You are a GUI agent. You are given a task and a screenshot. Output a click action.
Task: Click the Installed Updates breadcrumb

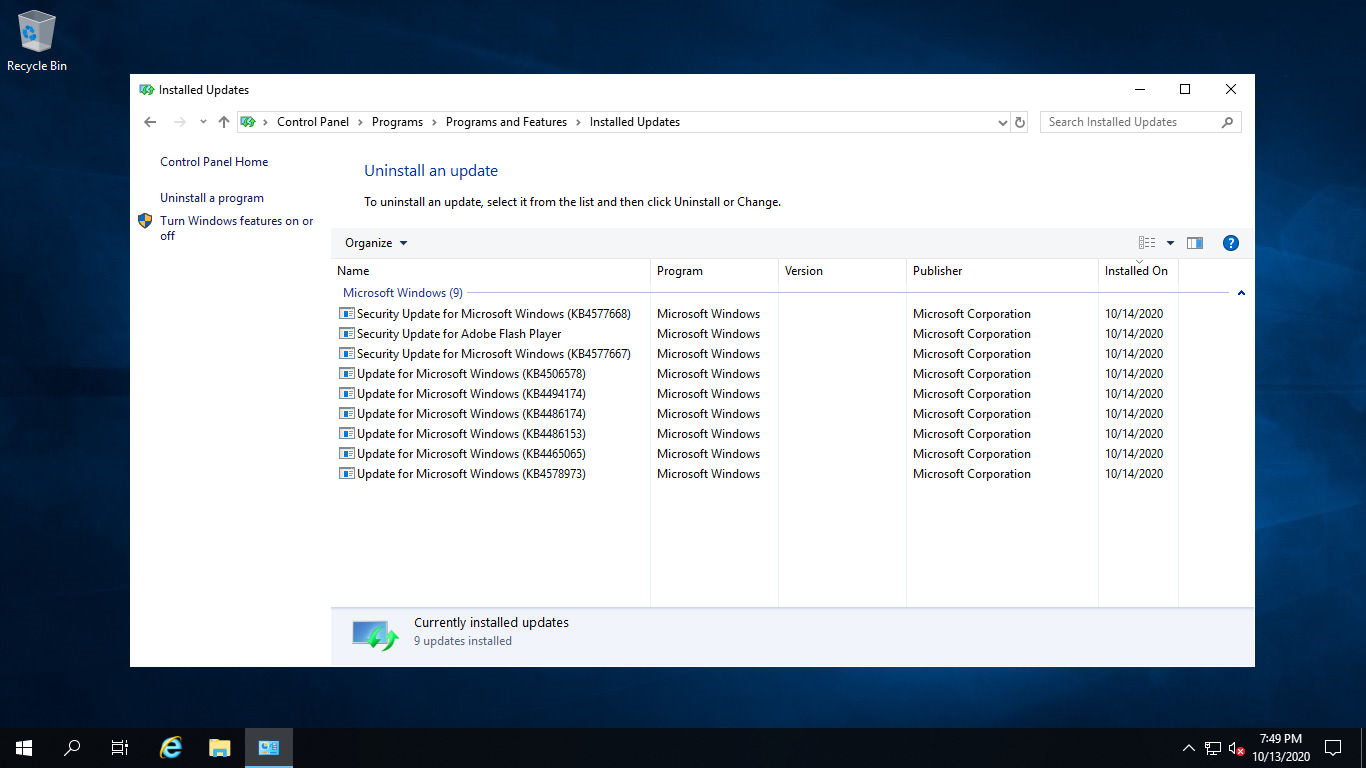pyautogui.click(x=635, y=122)
